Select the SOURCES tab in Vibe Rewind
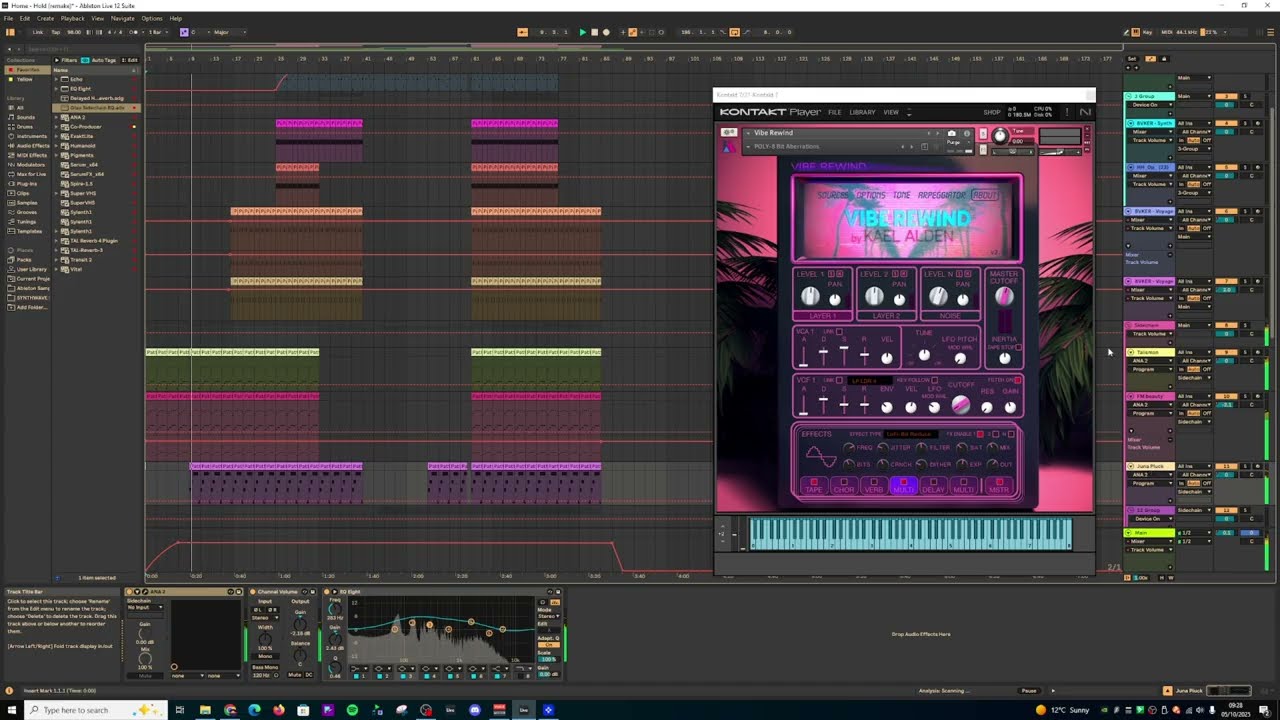1280x720 pixels. point(832,195)
